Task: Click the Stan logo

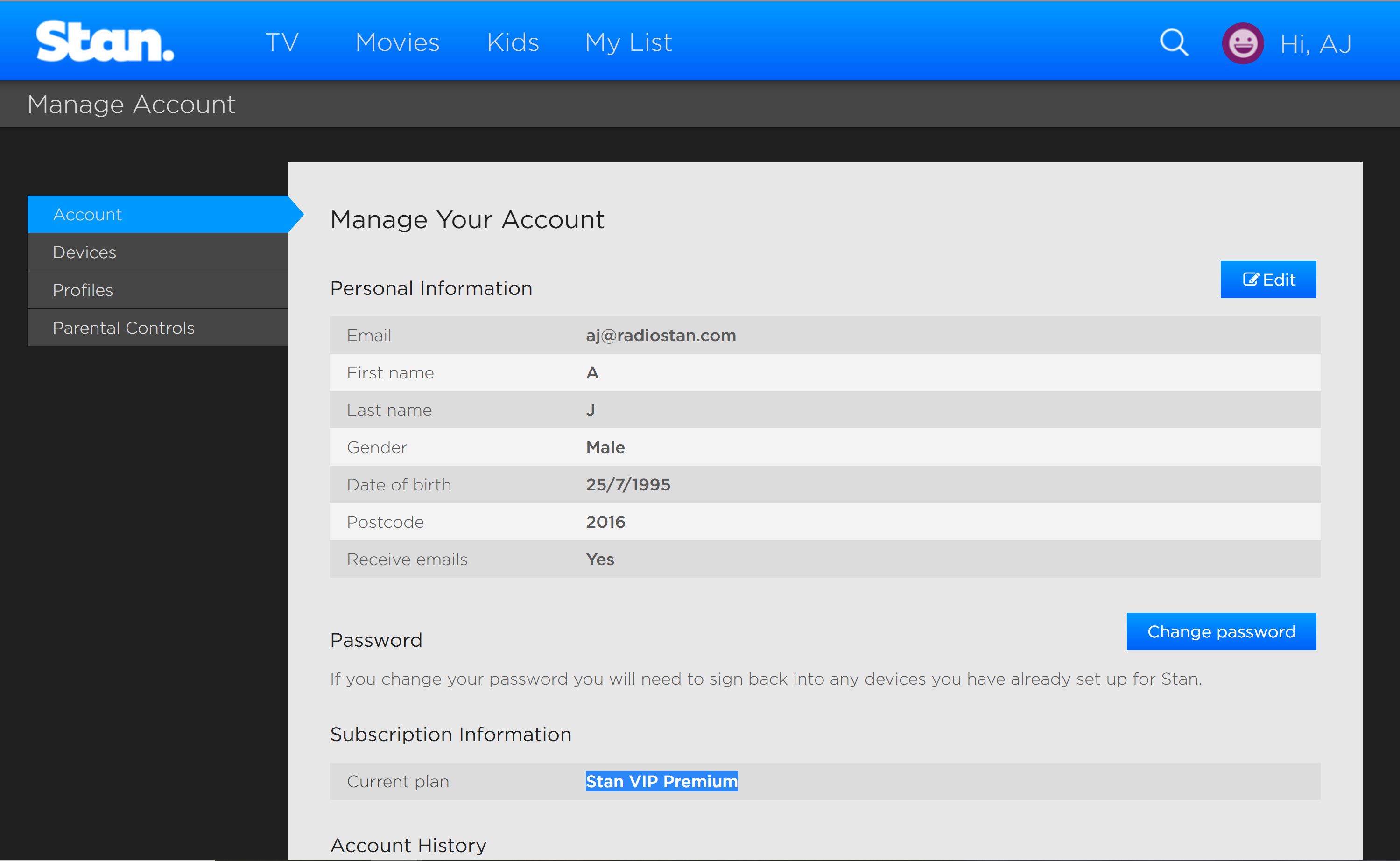Action: point(105,42)
